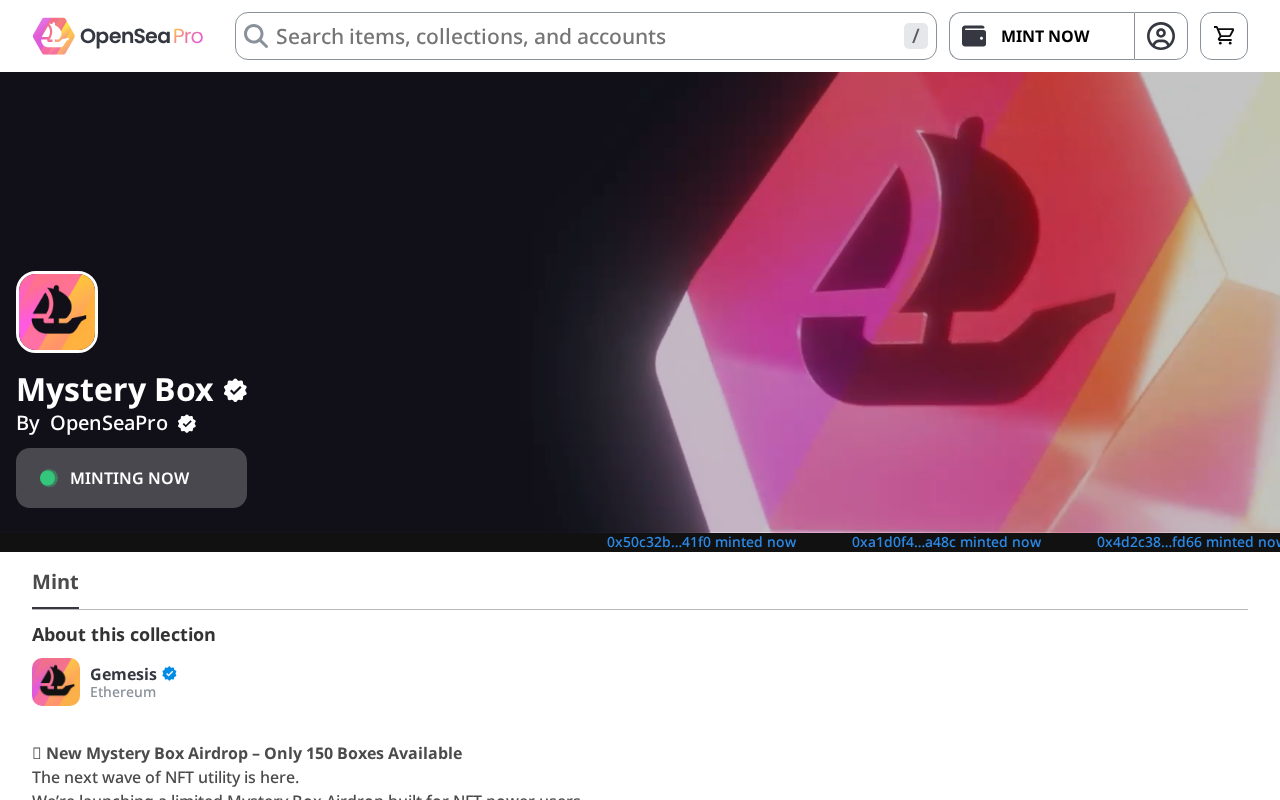1280x800 pixels.
Task: Click the Mystery Box title text
Action: point(115,389)
